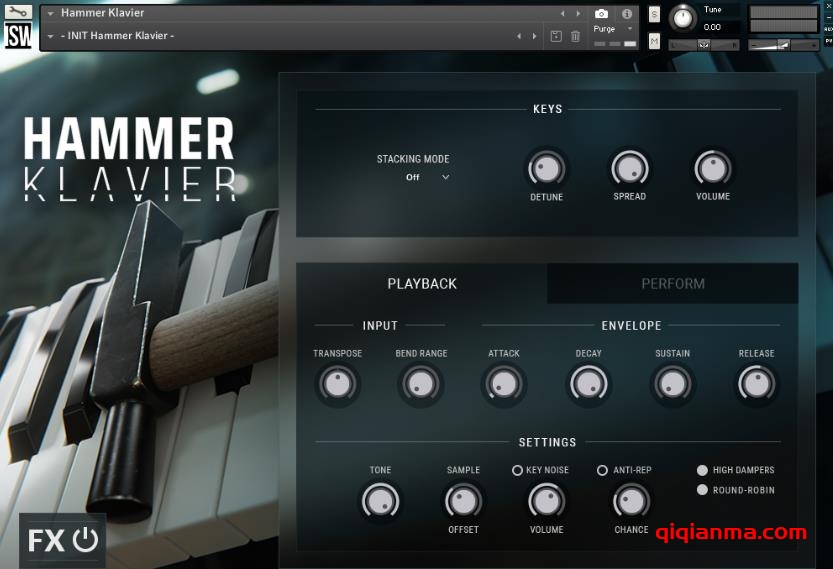Image resolution: width=833 pixels, height=569 pixels.
Task: Open the instrument info view
Action: (x=627, y=14)
